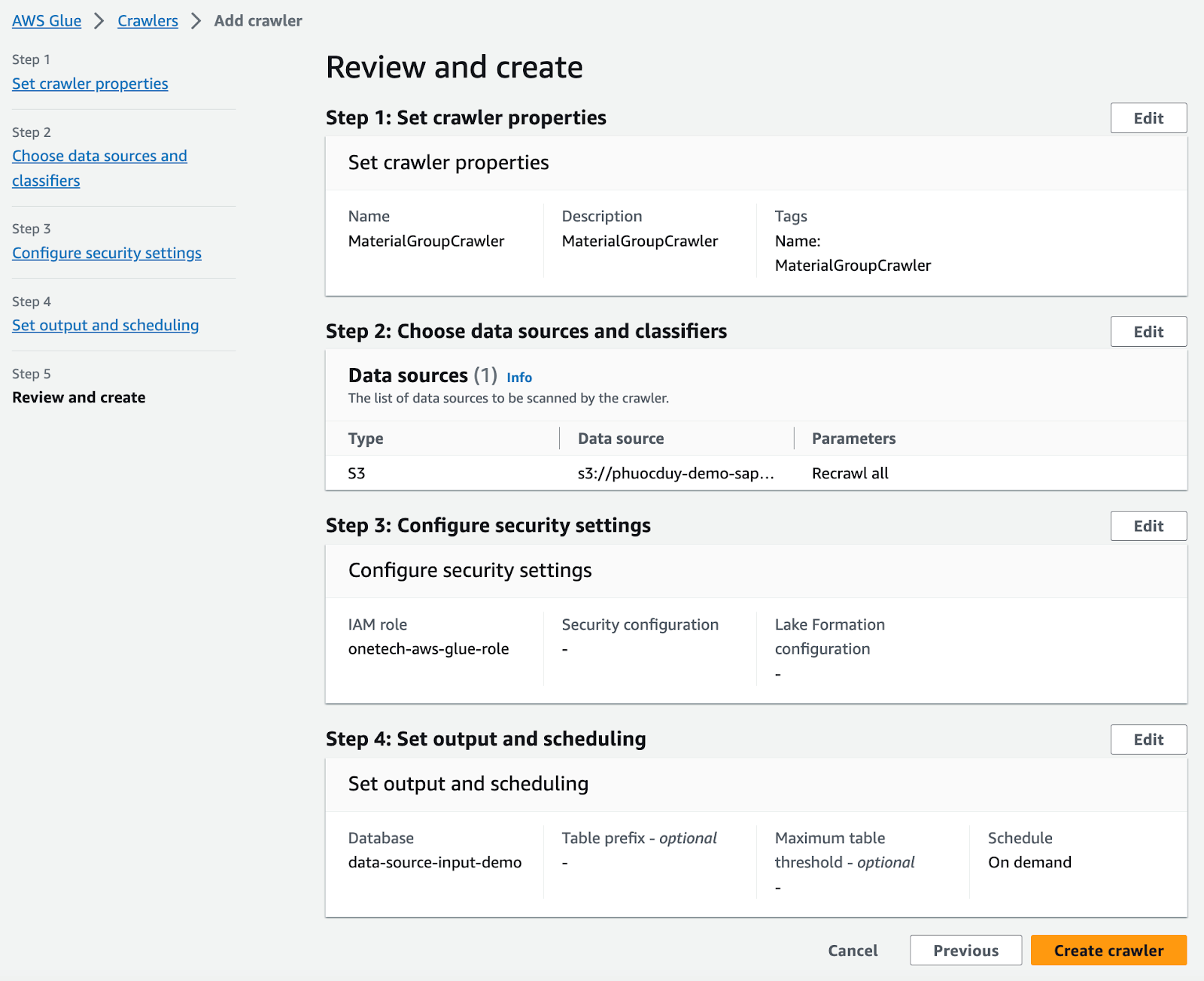Select Review and create step in sidebar
Screen dimensions: 1204x981
tap(79, 397)
